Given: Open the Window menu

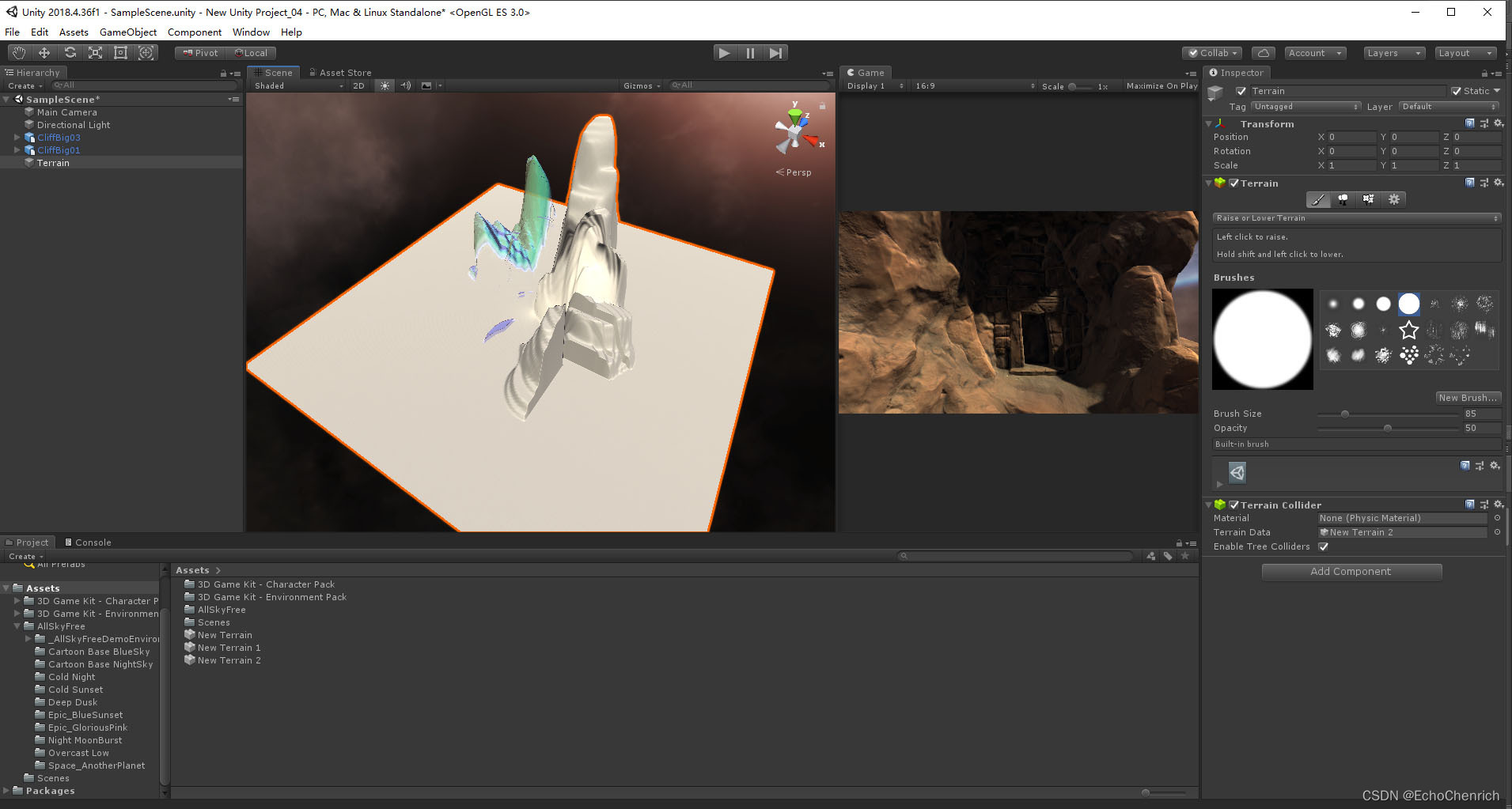Looking at the screenshot, I should (251, 32).
